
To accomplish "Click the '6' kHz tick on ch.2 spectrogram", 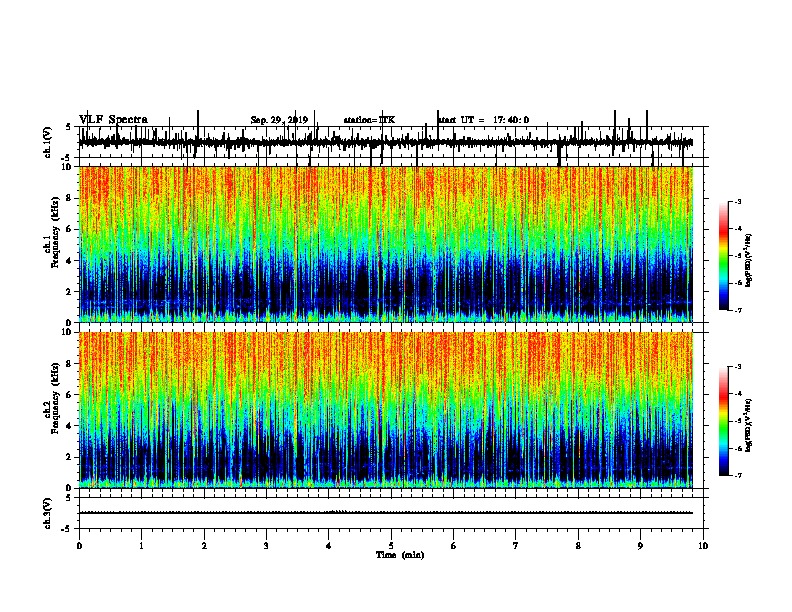I will (70, 395).
